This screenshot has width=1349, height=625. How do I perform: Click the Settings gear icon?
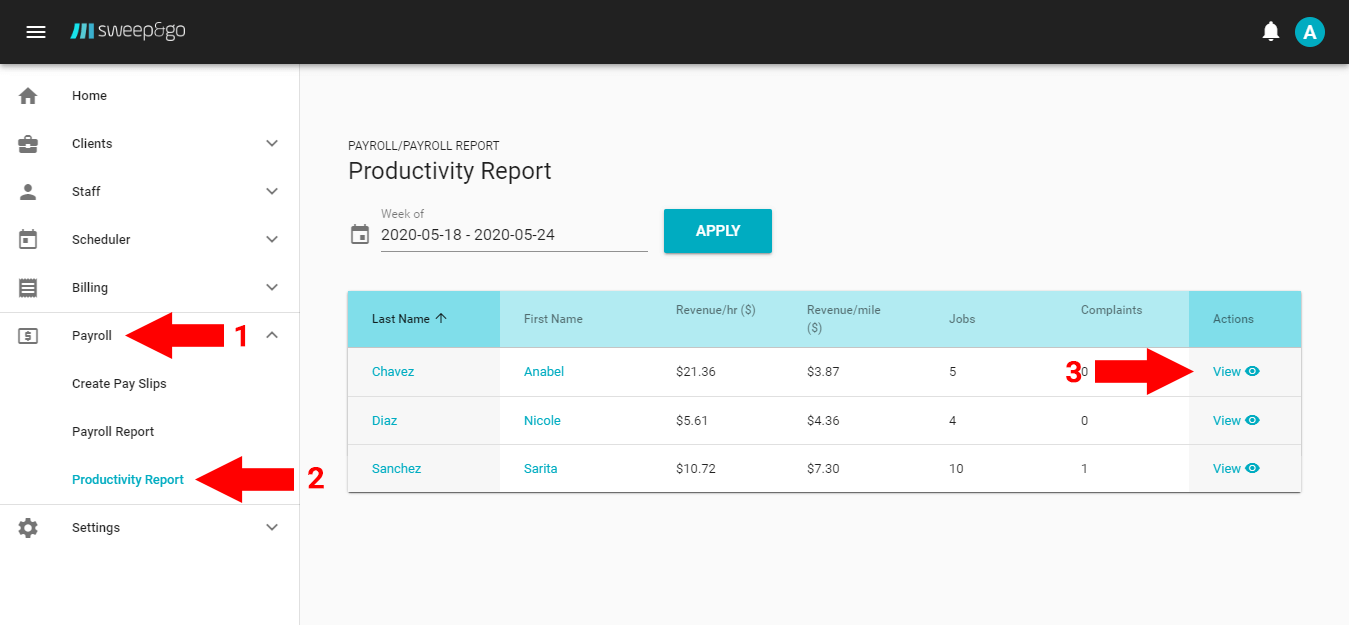click(28, 528)
